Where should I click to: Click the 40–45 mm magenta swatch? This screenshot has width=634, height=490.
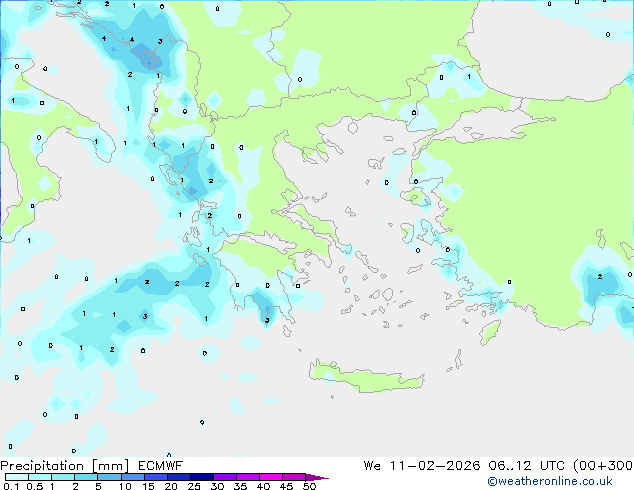pyautogui.click(x=271, y=477)
